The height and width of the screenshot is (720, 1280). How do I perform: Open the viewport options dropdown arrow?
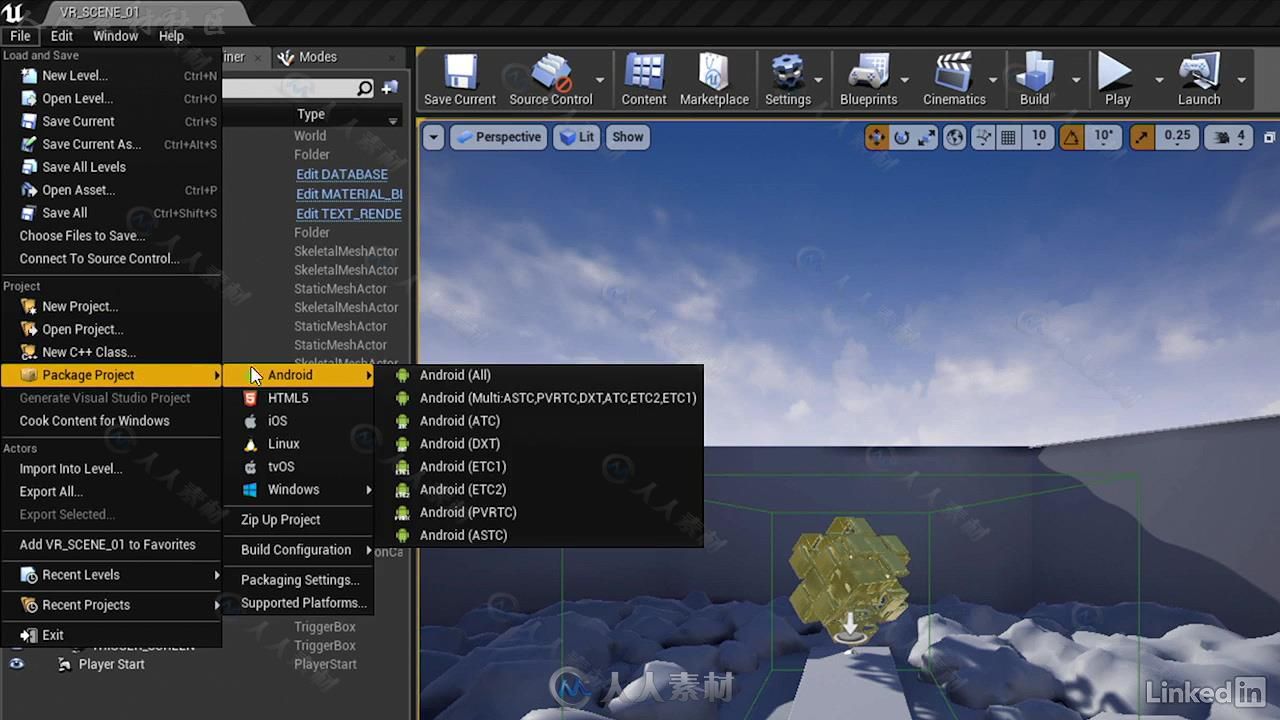[x=433, y=137]
